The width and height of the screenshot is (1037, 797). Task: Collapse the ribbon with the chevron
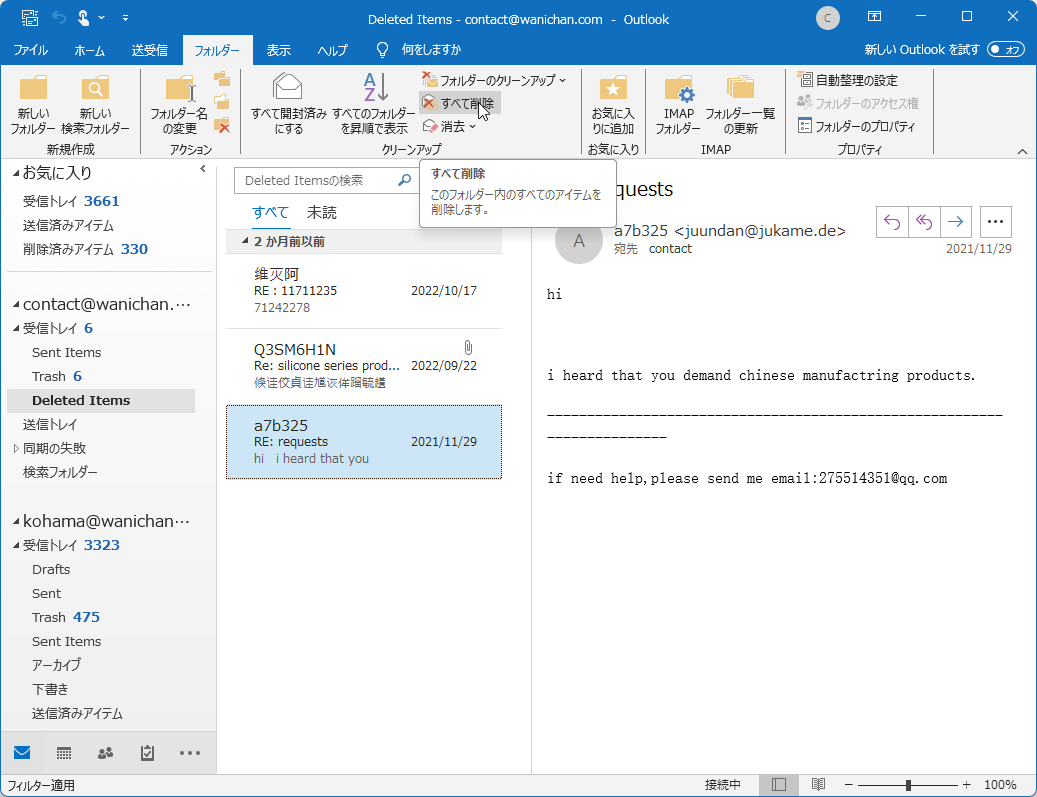click(1022, 151)
